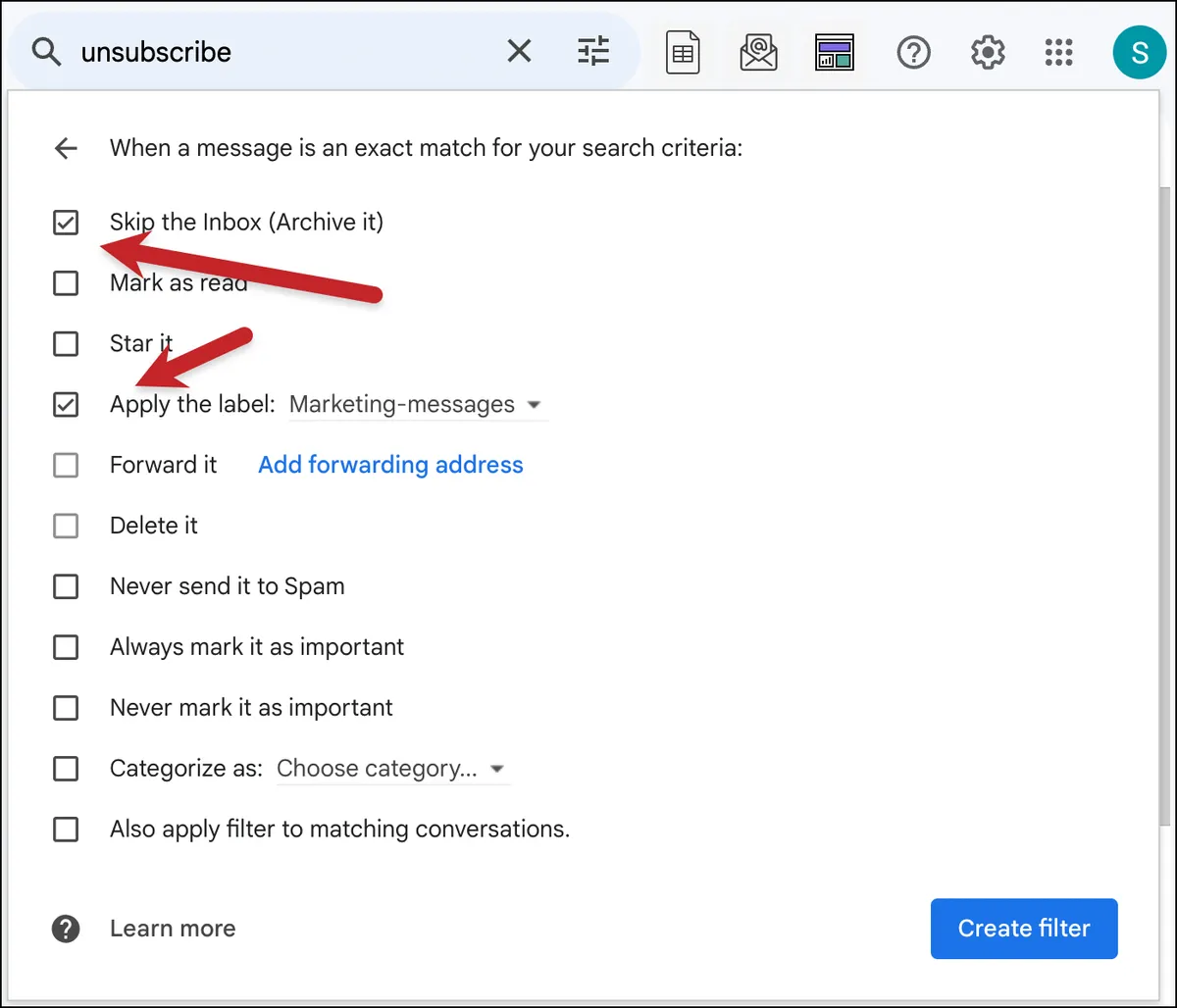
Task: Check the Forward it box
Action: [x=66, y=465]
